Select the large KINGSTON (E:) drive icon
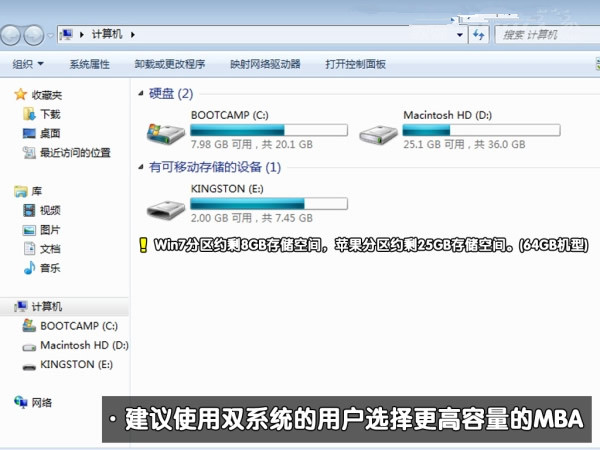 (166, 209)
